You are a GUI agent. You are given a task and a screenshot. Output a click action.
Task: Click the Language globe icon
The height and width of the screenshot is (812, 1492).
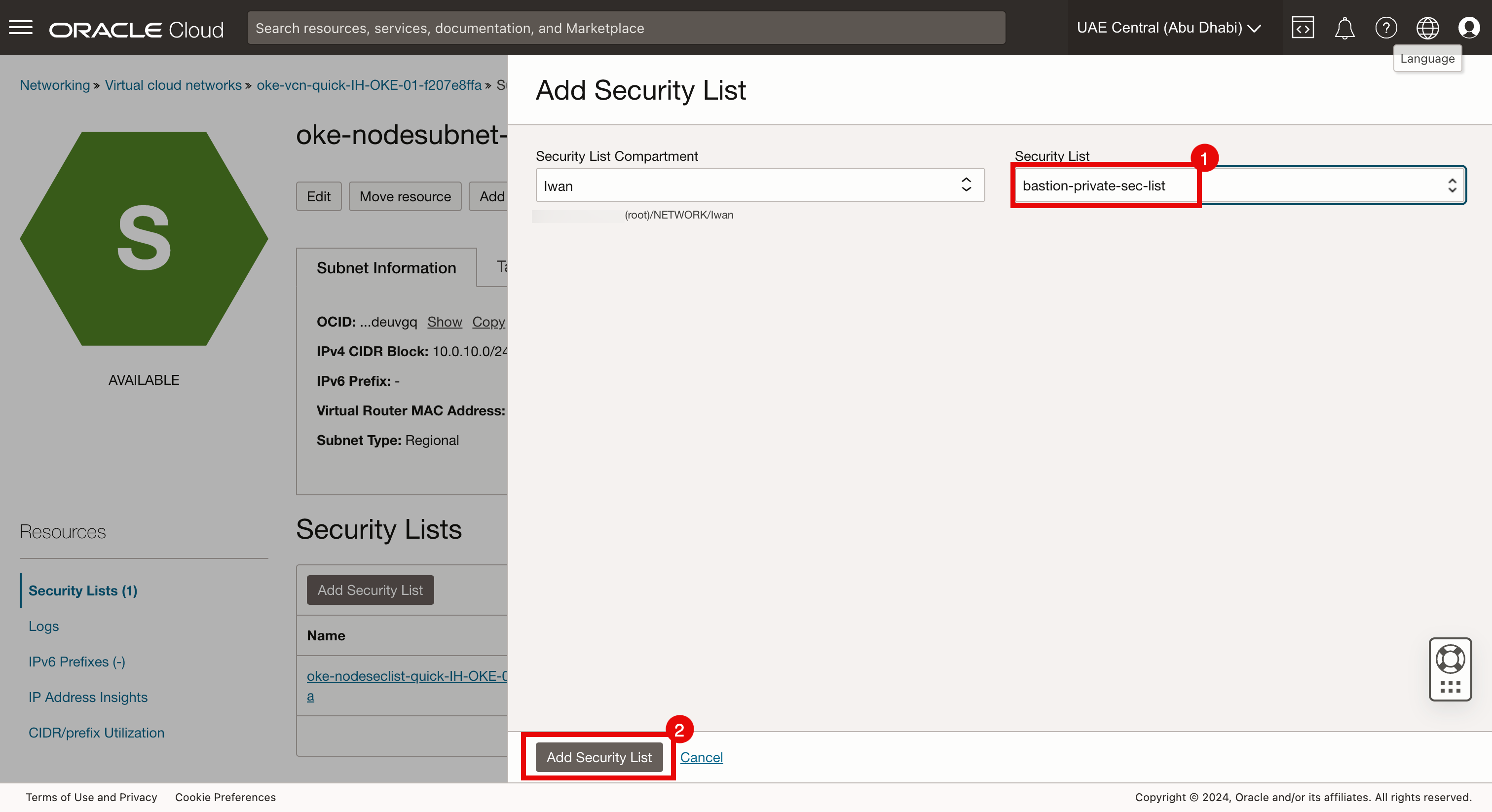pyautogui.click(x=1427, y=27)
